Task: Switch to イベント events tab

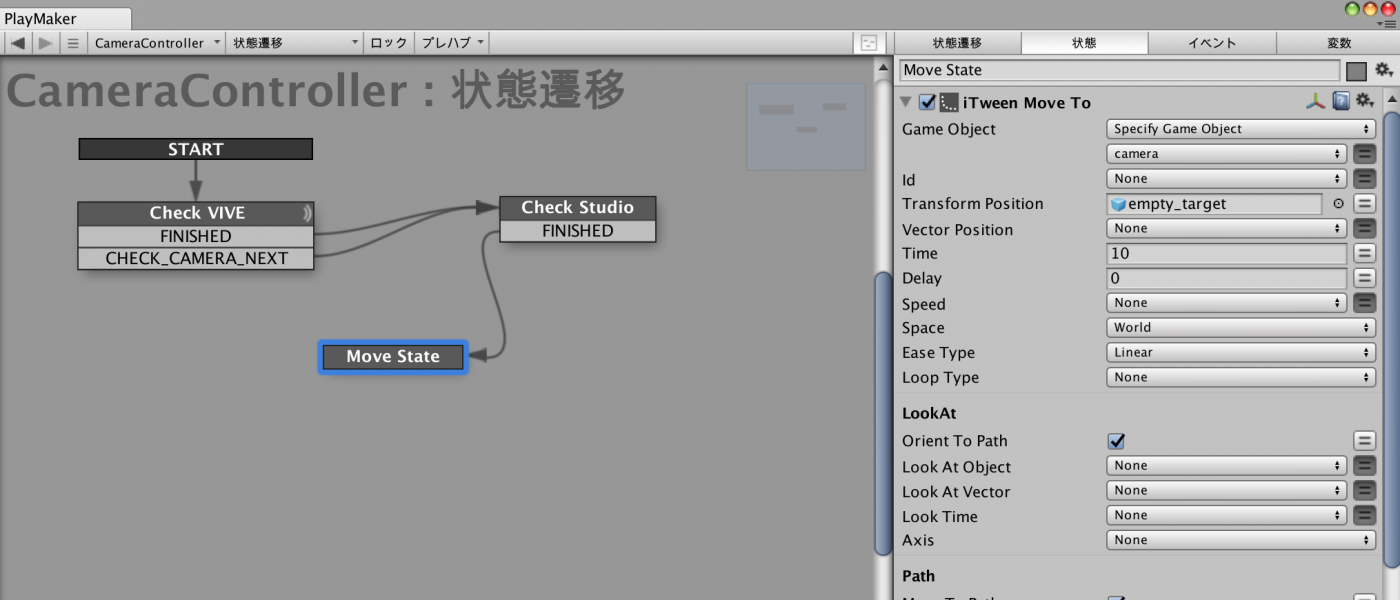Action: pyautogui.click(x=1211, y=43)
